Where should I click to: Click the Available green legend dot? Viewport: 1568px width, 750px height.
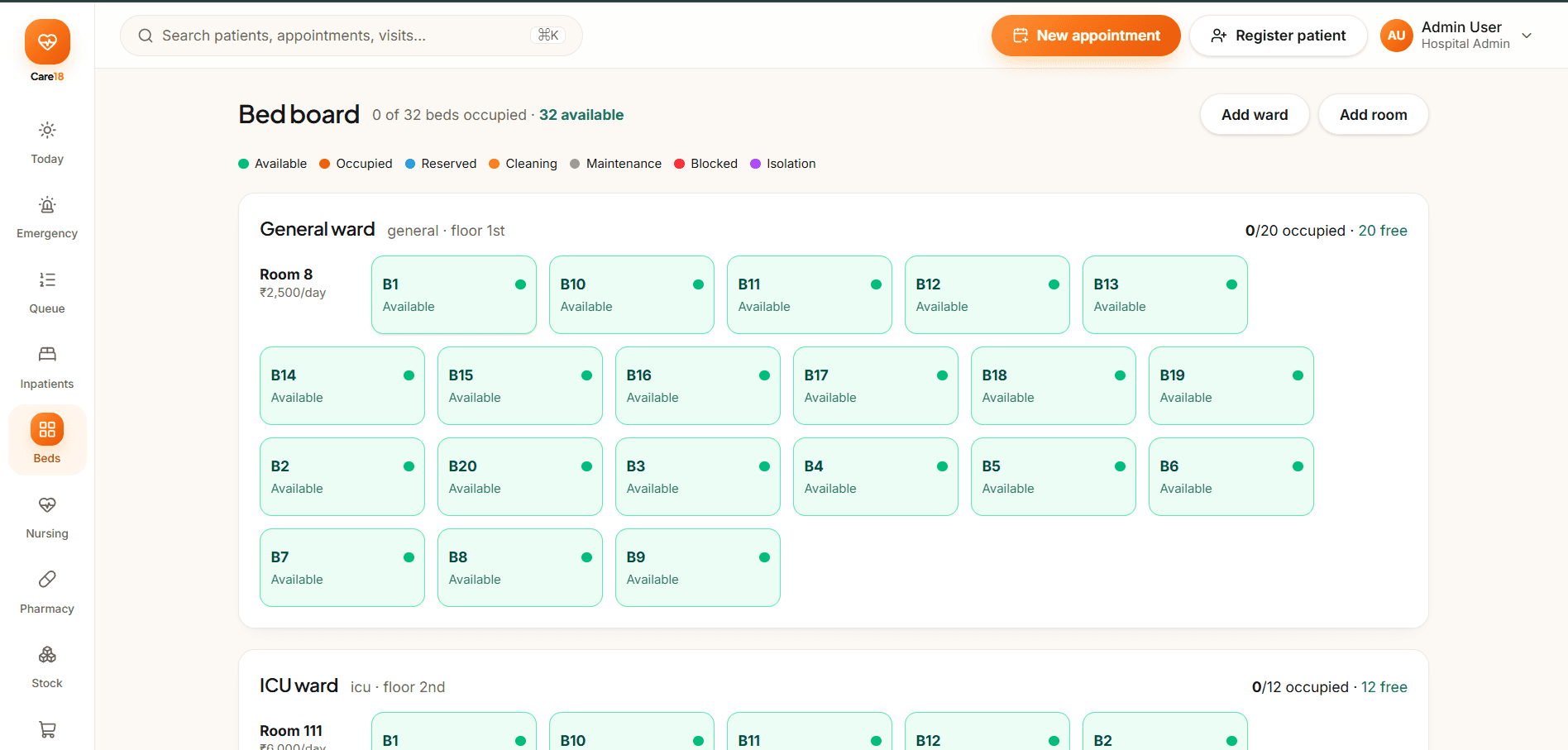244,164
